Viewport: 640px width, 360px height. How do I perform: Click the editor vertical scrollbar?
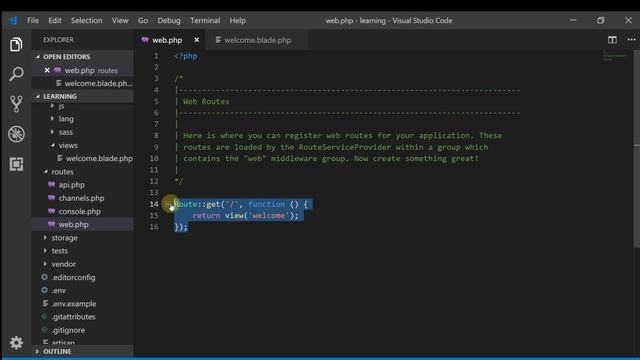(637, 149)
